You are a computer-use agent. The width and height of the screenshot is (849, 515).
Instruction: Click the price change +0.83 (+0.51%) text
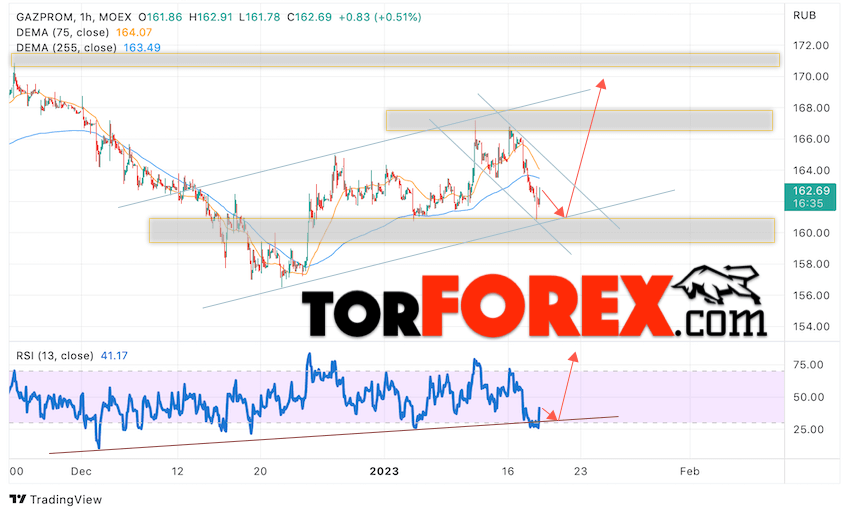click(x=380, y=17)
